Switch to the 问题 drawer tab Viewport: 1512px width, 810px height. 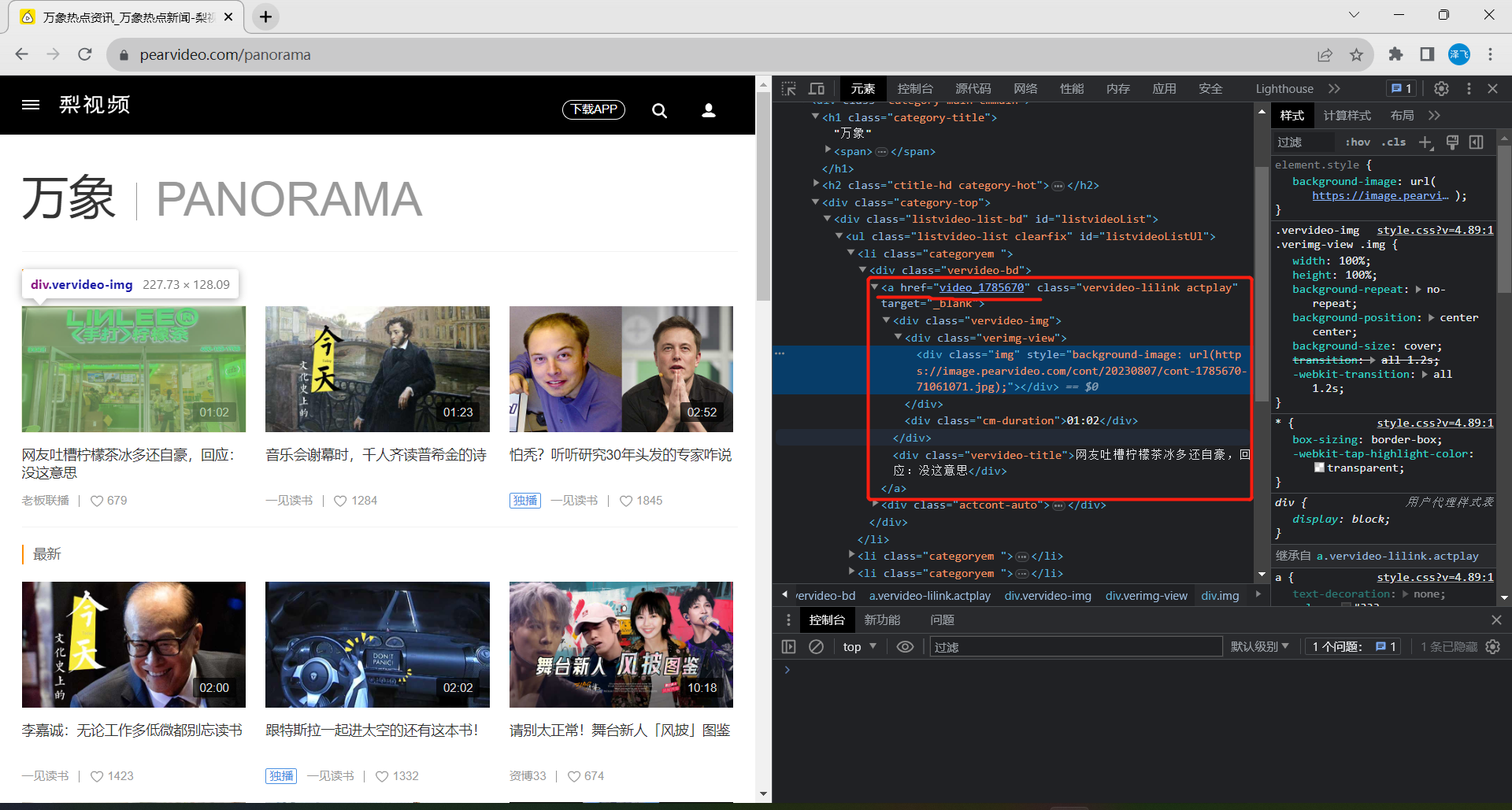click(x=942, y=620)
